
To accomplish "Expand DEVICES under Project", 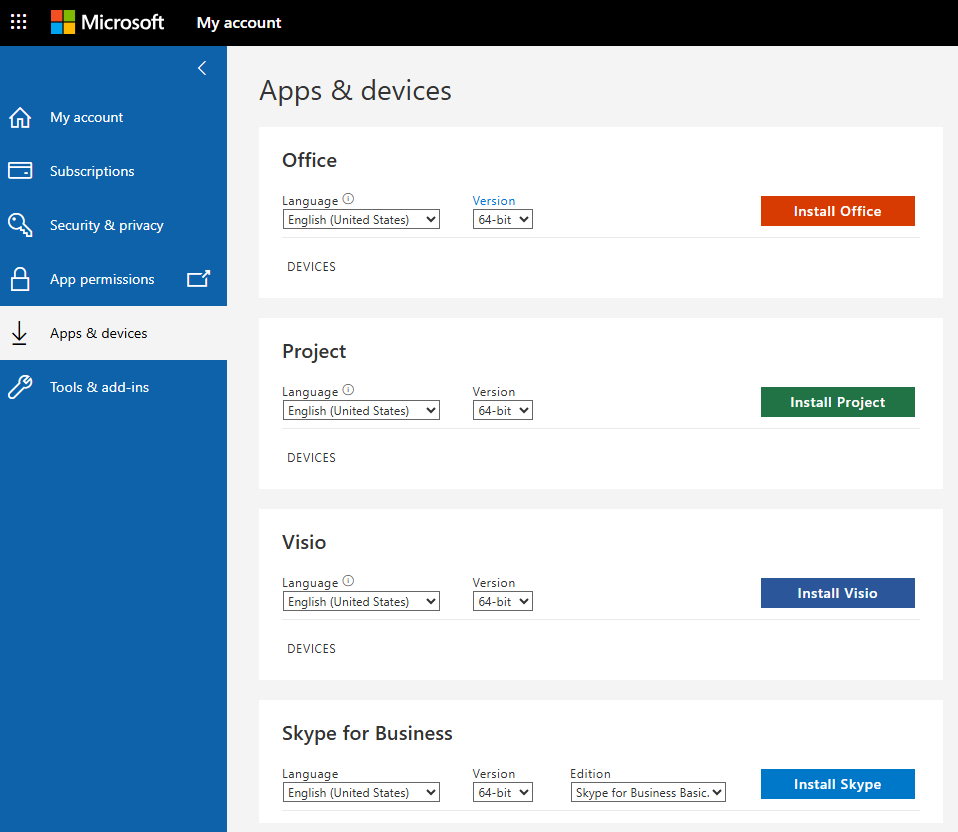I will [x=312, y=458].
